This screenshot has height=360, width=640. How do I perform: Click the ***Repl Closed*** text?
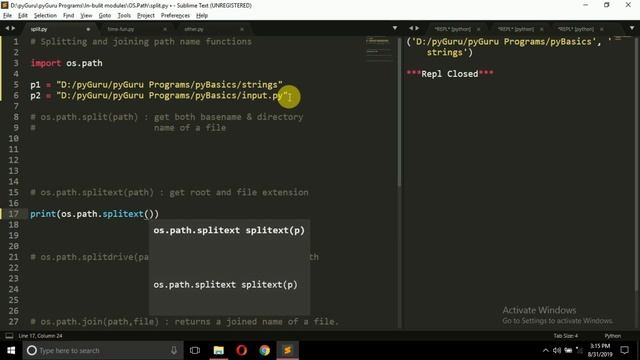[450, 74]
